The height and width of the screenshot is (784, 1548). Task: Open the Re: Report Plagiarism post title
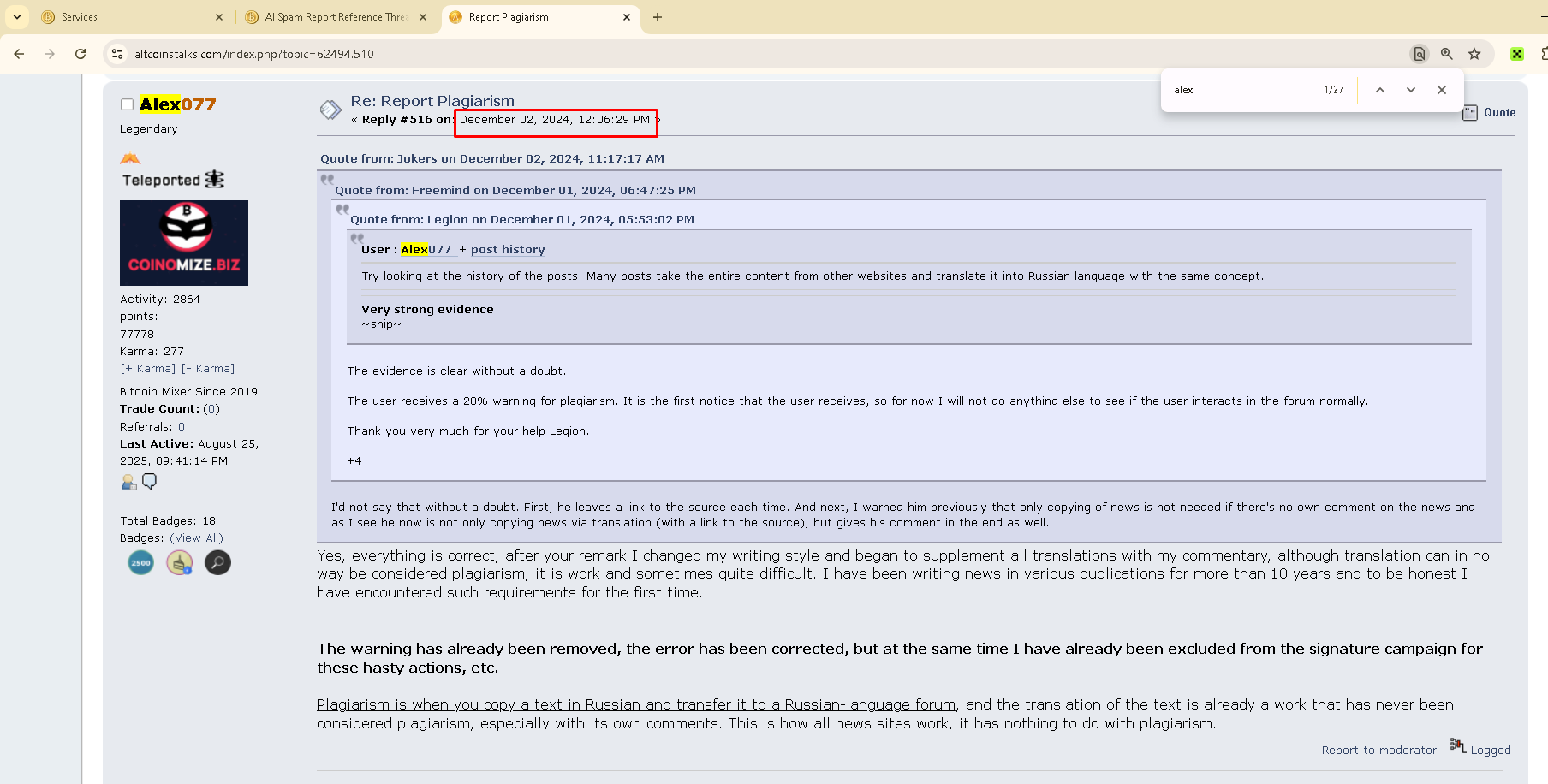pyautogui.click(x=432, y=101)
